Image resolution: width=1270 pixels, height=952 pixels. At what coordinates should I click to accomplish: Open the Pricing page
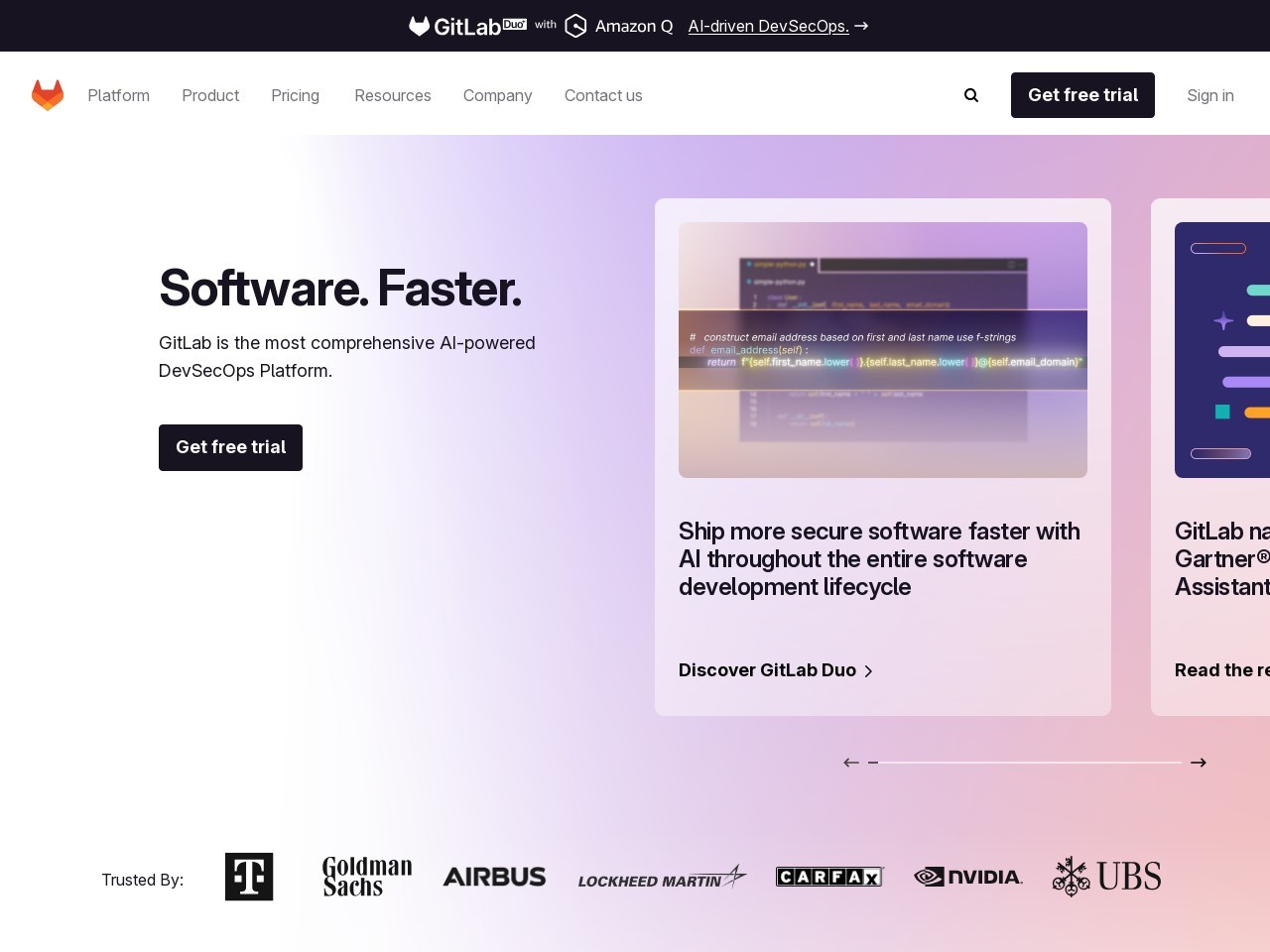point(295,95)
